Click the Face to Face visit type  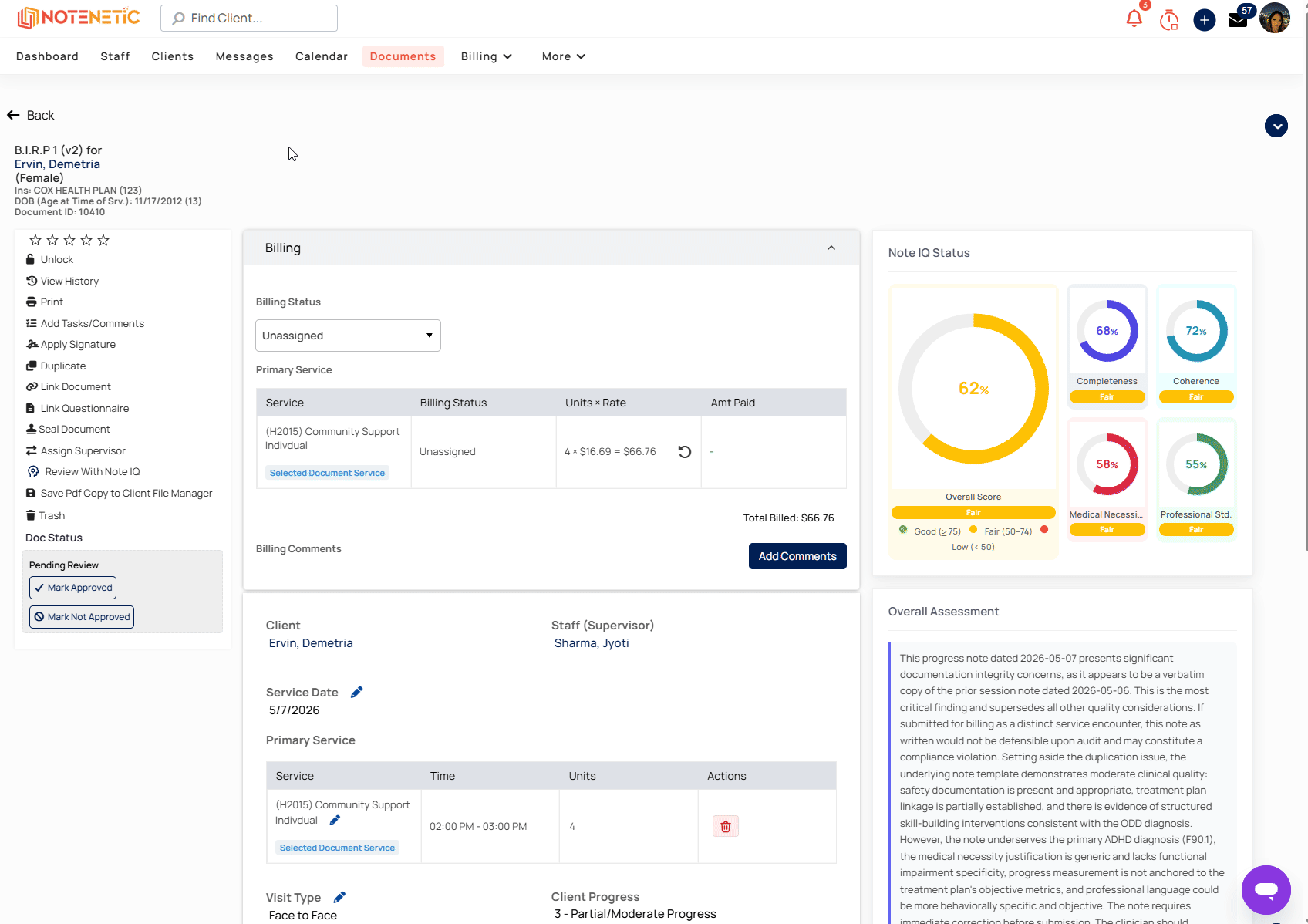[303, 916]
